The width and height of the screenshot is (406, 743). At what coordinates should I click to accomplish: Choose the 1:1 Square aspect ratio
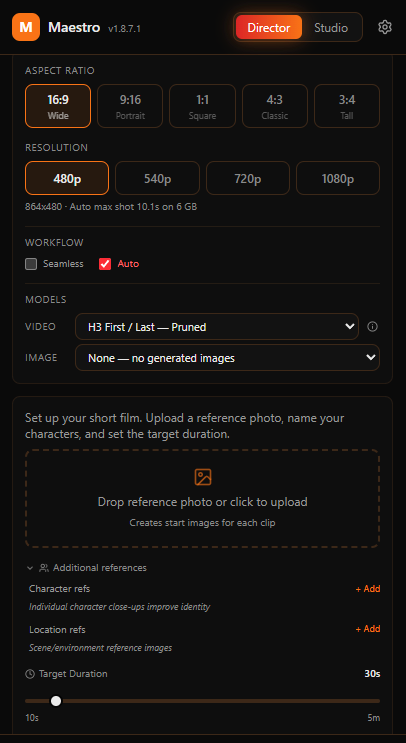[202, 106]
